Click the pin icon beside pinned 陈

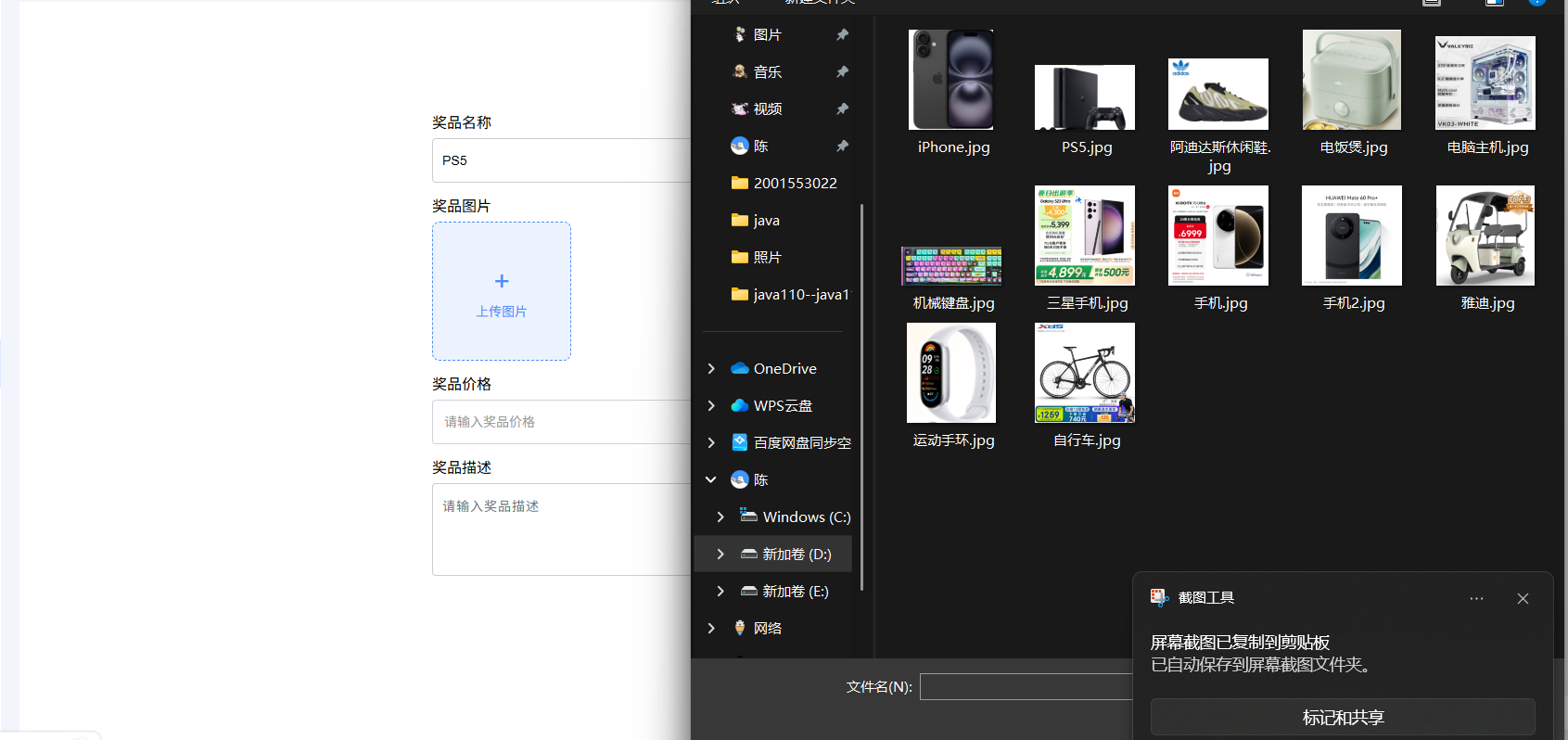click(842, 146)
